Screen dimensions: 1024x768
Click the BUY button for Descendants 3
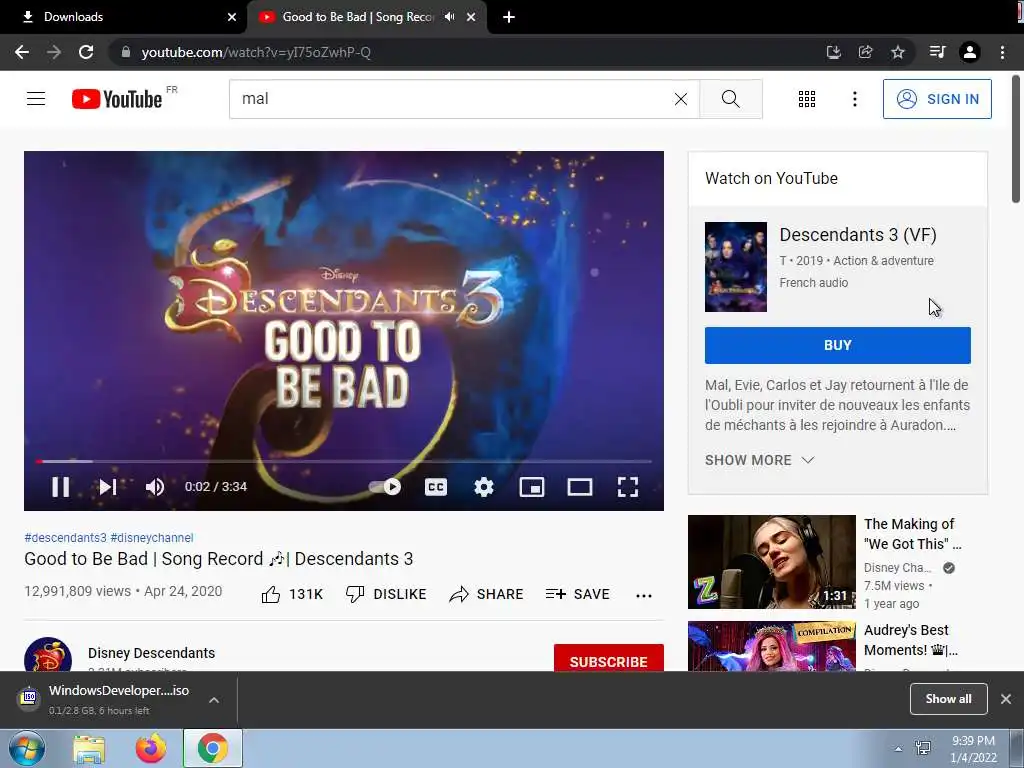coord(837,345)
